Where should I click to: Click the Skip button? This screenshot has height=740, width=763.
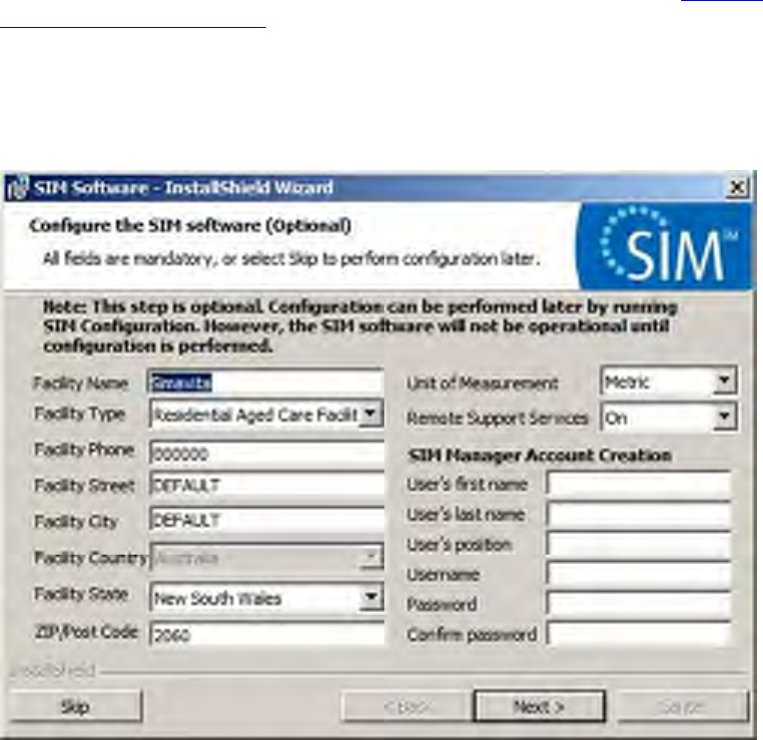pos(75,706)
